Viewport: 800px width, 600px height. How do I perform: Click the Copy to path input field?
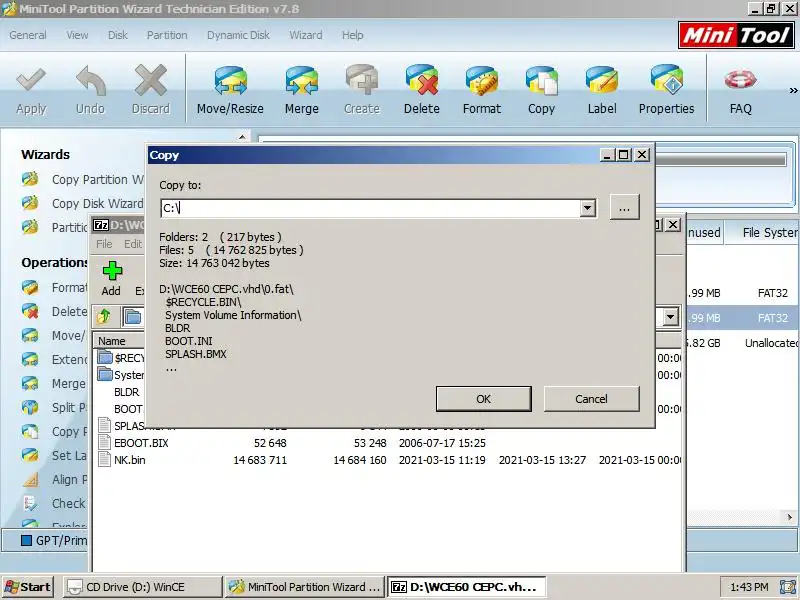click(370, 208)
